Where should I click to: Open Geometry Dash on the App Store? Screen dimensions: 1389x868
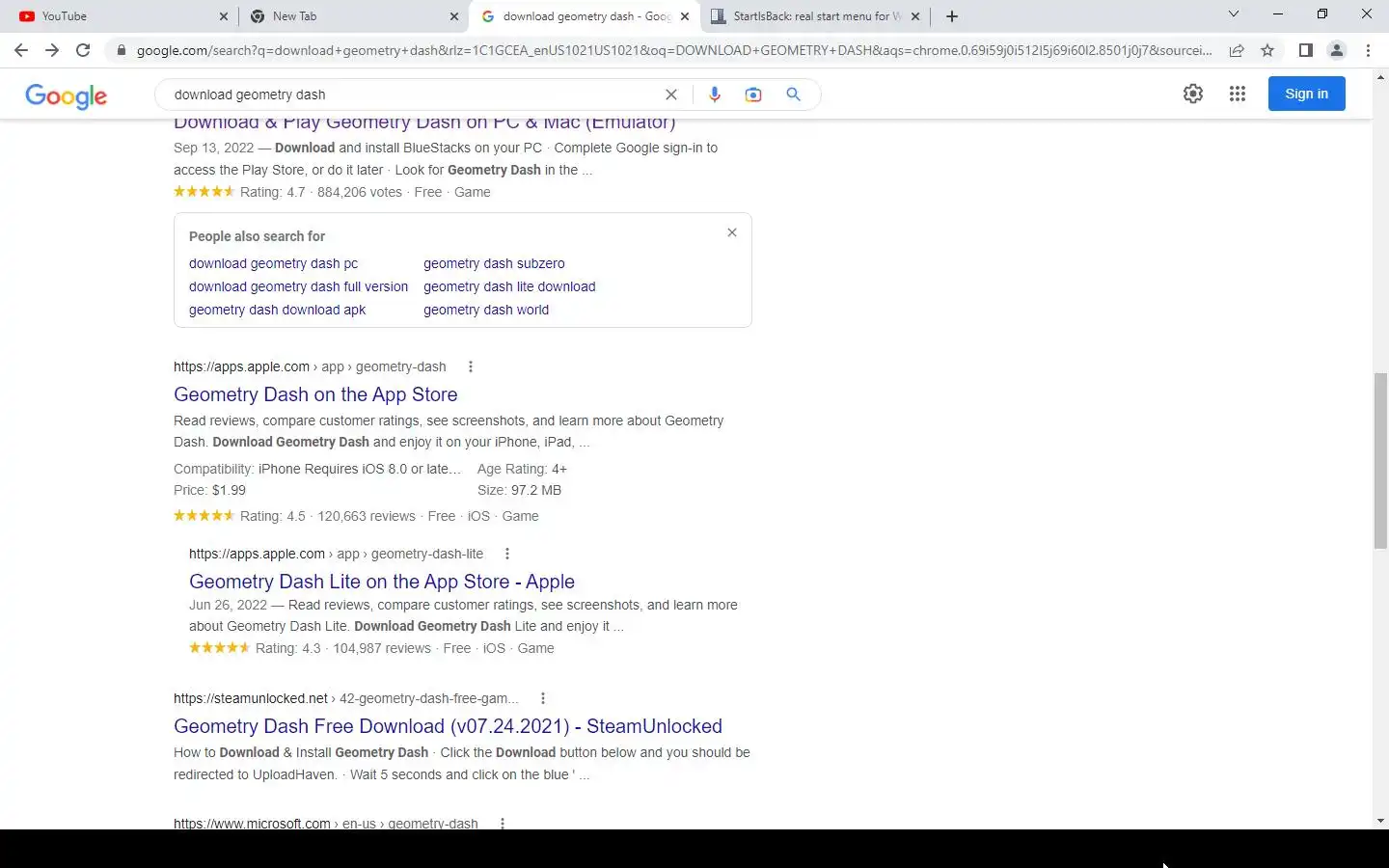[315, 394]
